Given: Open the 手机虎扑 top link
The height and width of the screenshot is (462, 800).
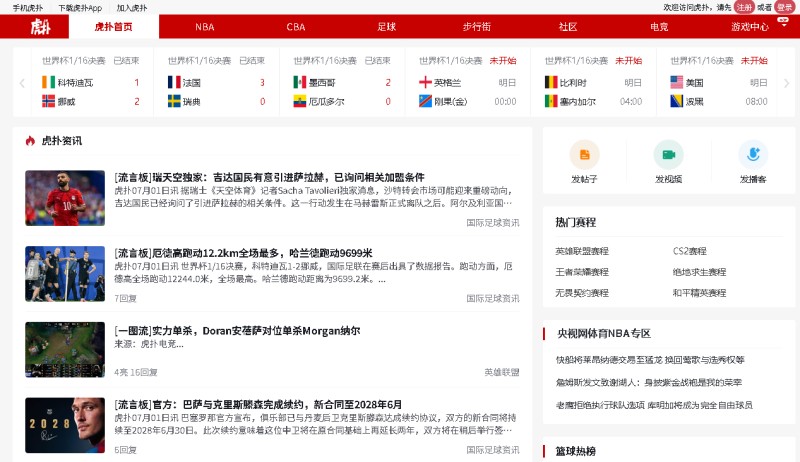Looking at the screenshot, I should click(x=28, y=8).
